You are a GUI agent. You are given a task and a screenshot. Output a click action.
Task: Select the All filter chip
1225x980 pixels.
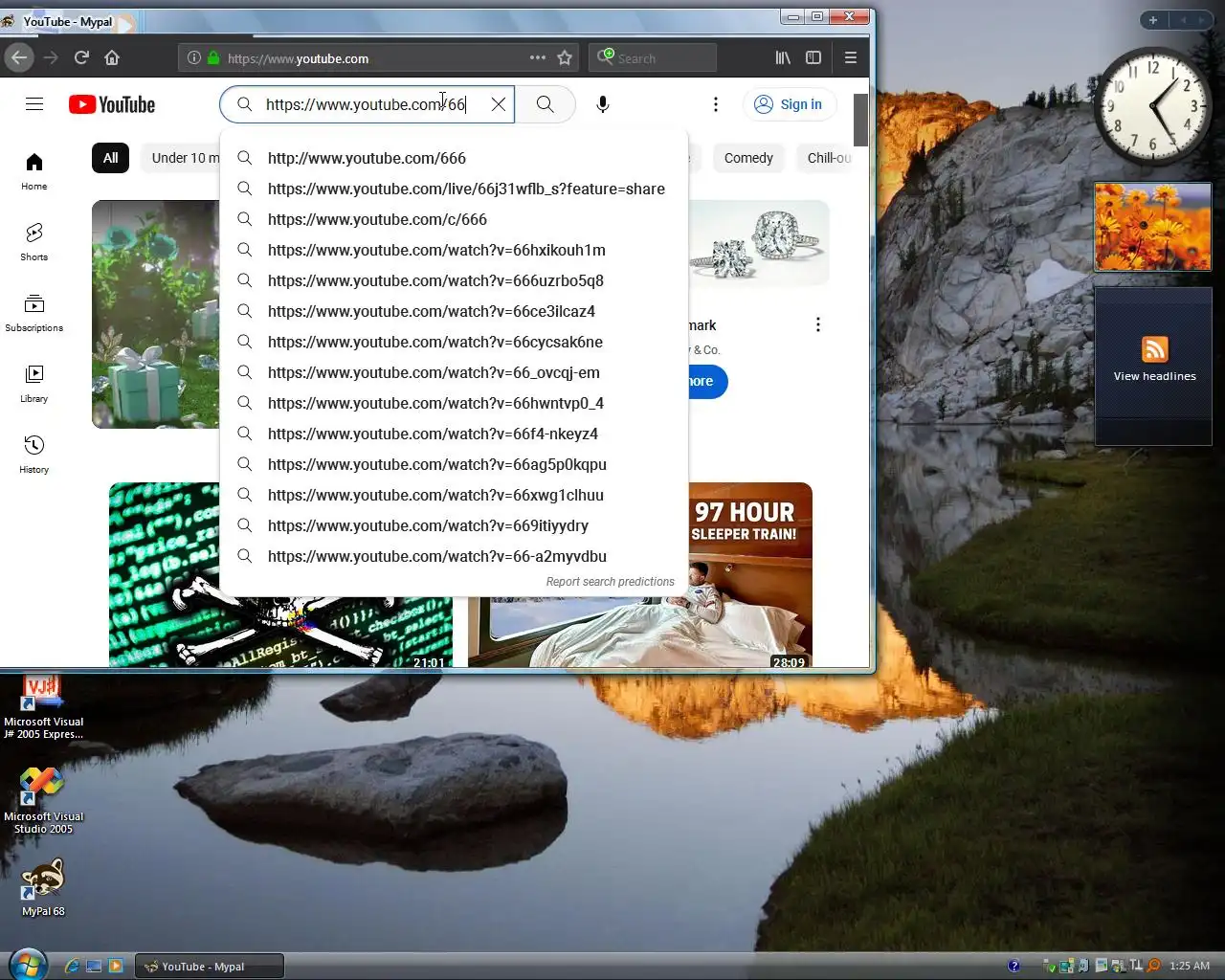[111, 158]
